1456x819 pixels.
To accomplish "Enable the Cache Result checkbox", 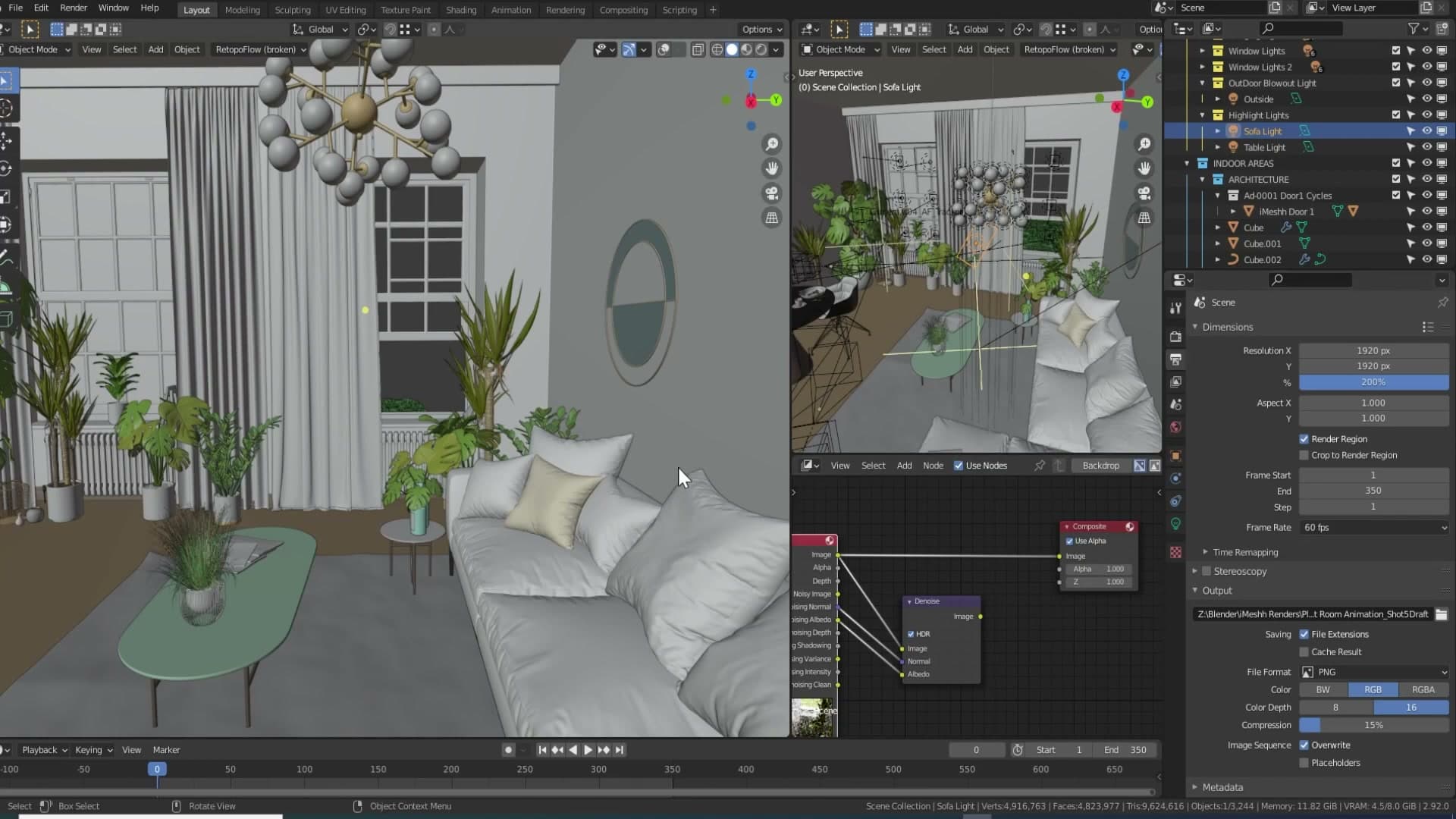I will (1304, 652).
